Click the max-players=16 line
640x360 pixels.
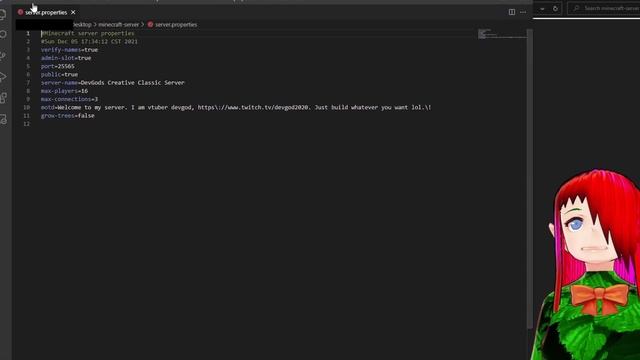64,91
